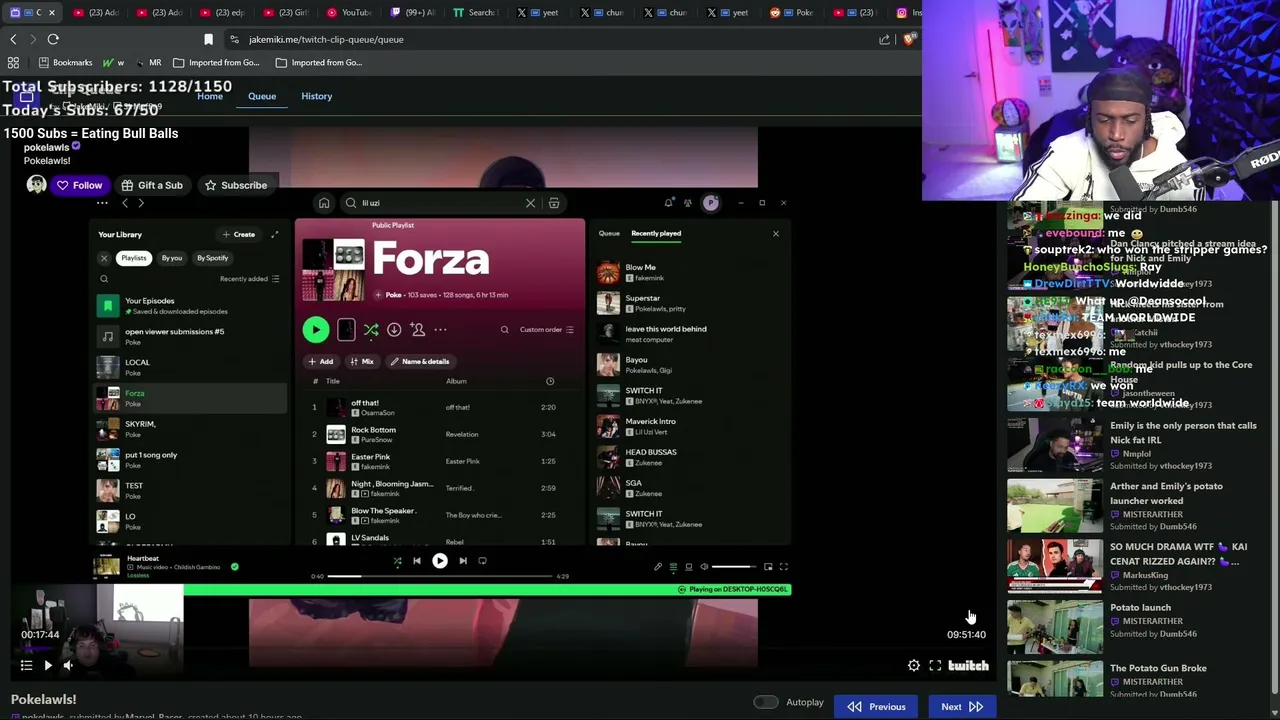Expand Your Library to full view
The height and width of the screenshot is (720, 1280).
(275, 234)
